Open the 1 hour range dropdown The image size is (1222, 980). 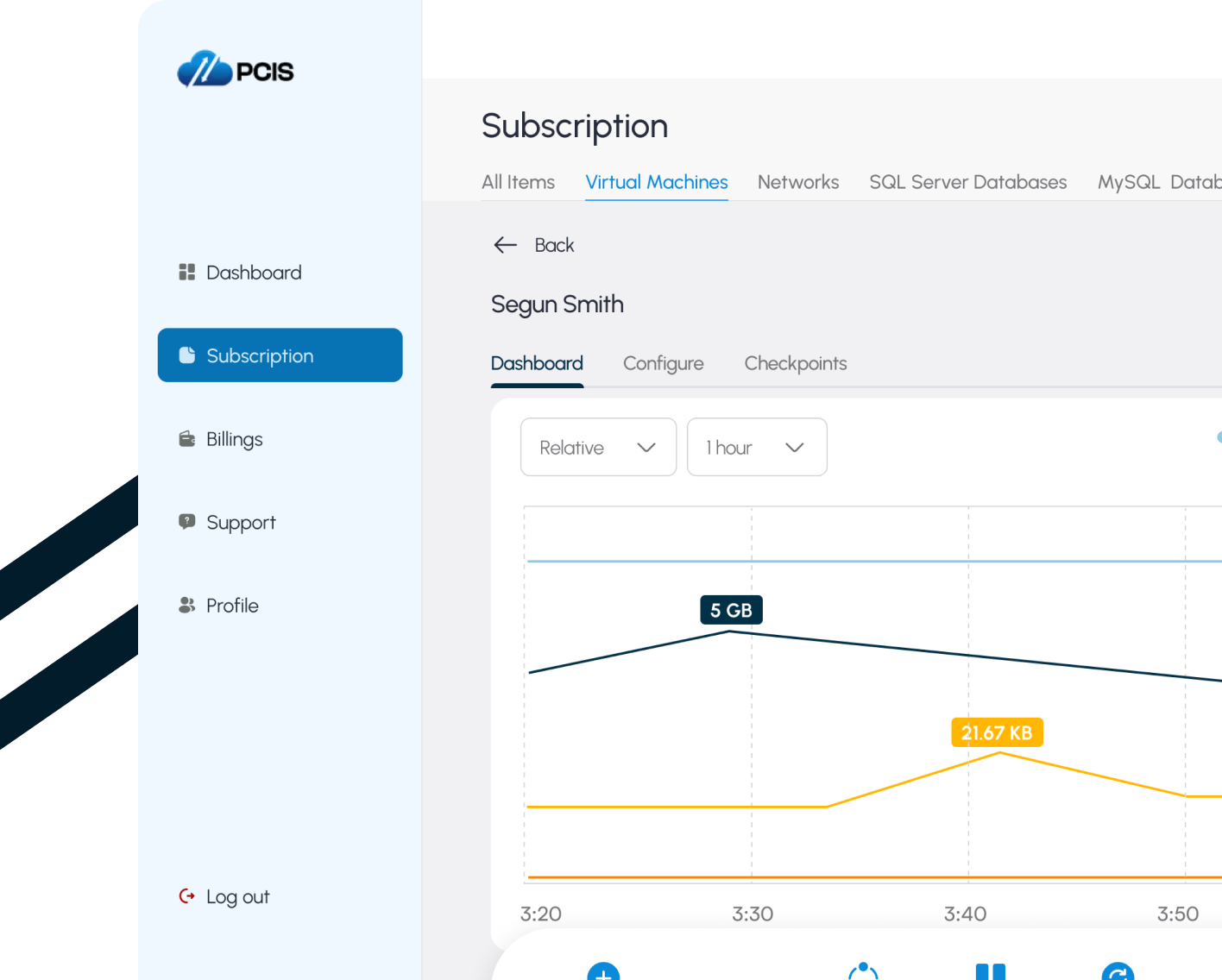[x=757, y=447]
